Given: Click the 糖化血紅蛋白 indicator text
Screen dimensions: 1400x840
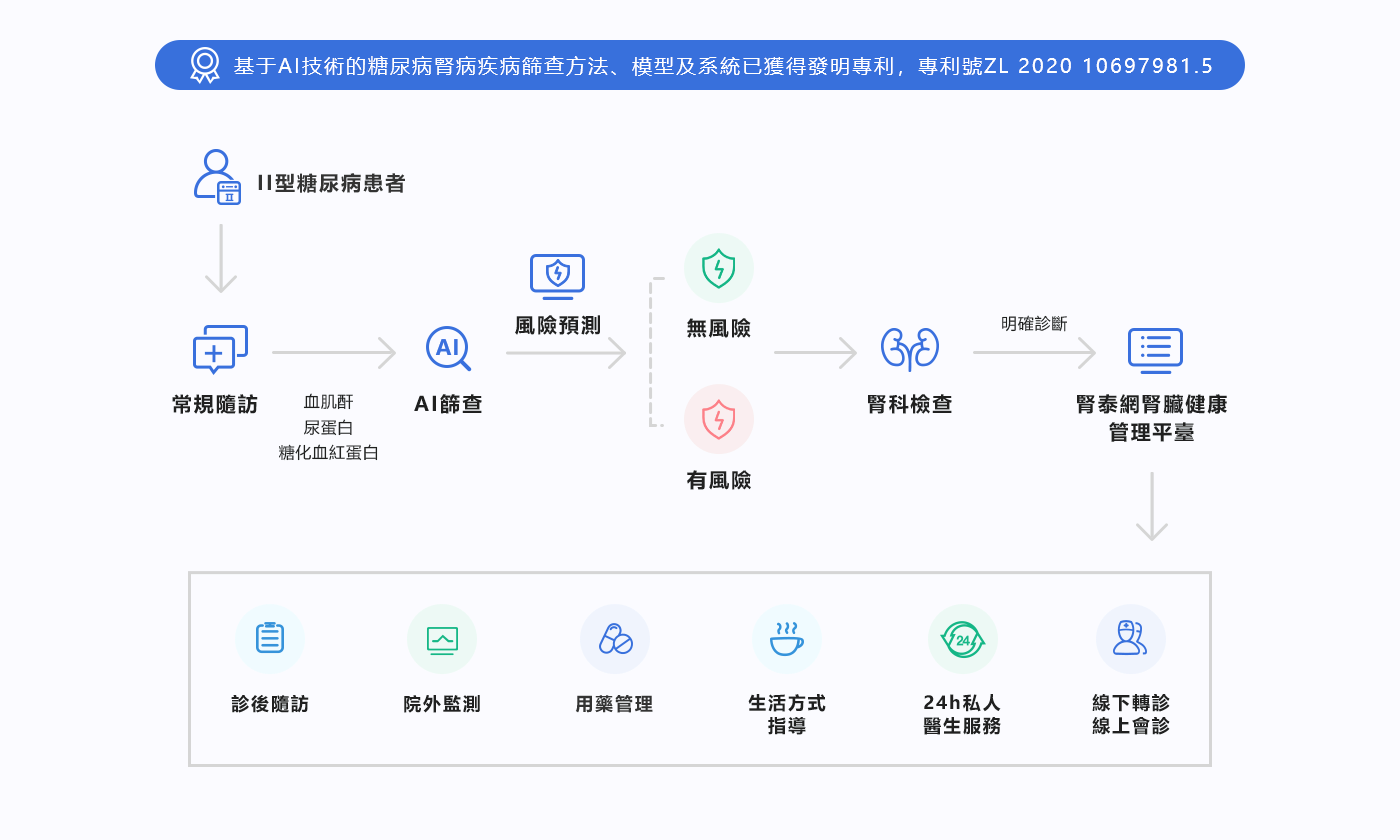Looking at the screenshot, I should (328, 453).
